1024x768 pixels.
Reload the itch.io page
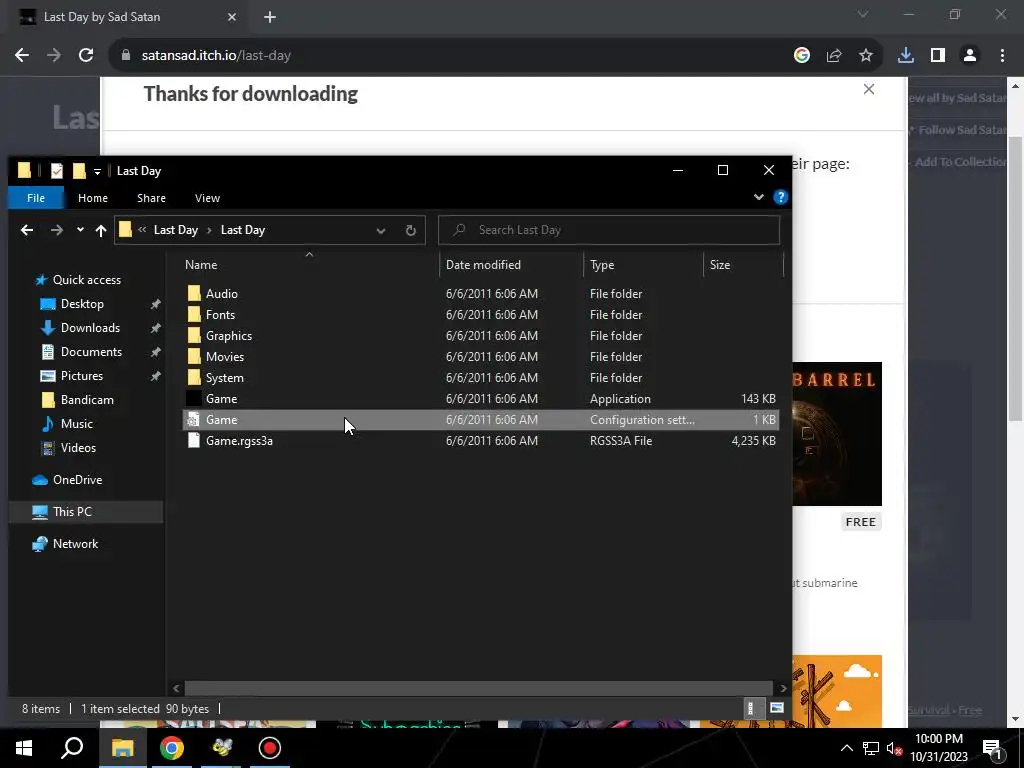pos(86,56)
